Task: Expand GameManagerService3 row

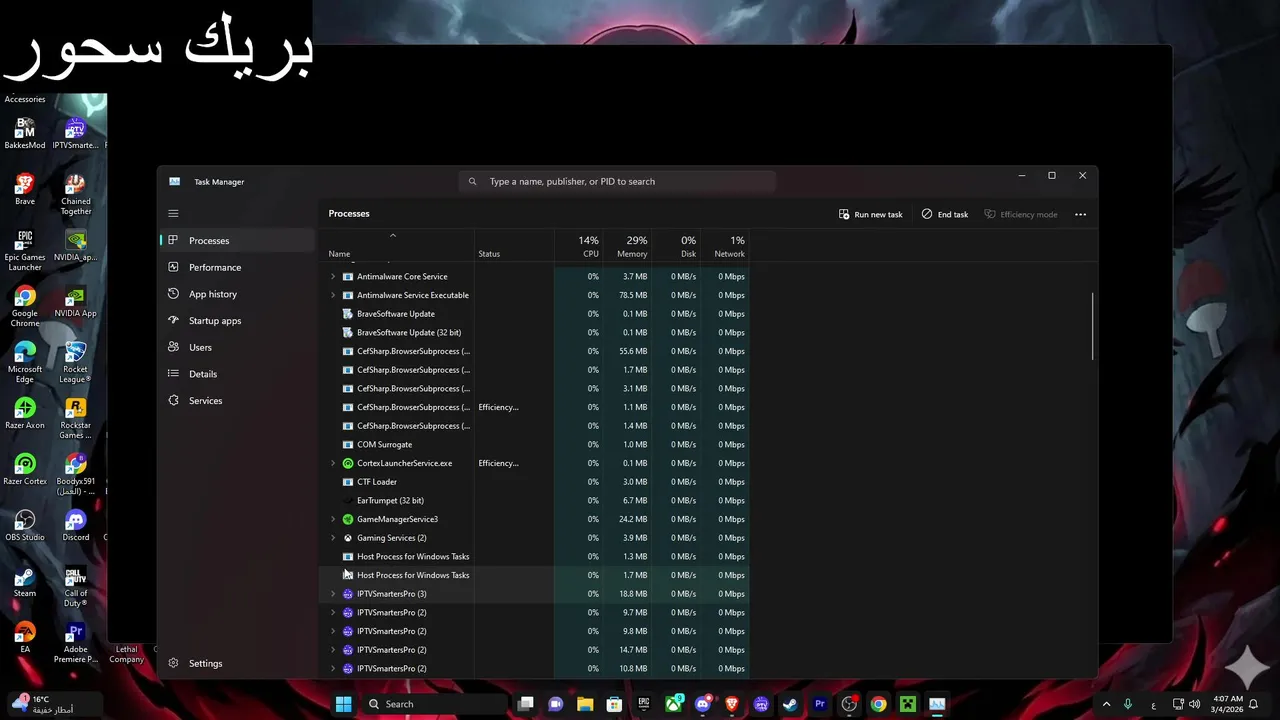Action: [x=333, y=519]
